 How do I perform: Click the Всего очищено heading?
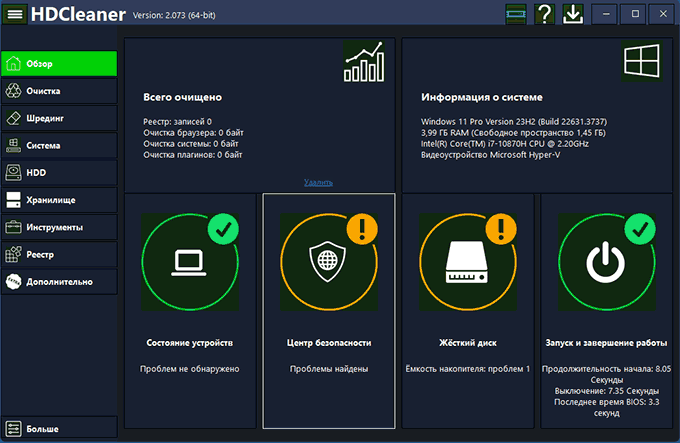(183, 97)
